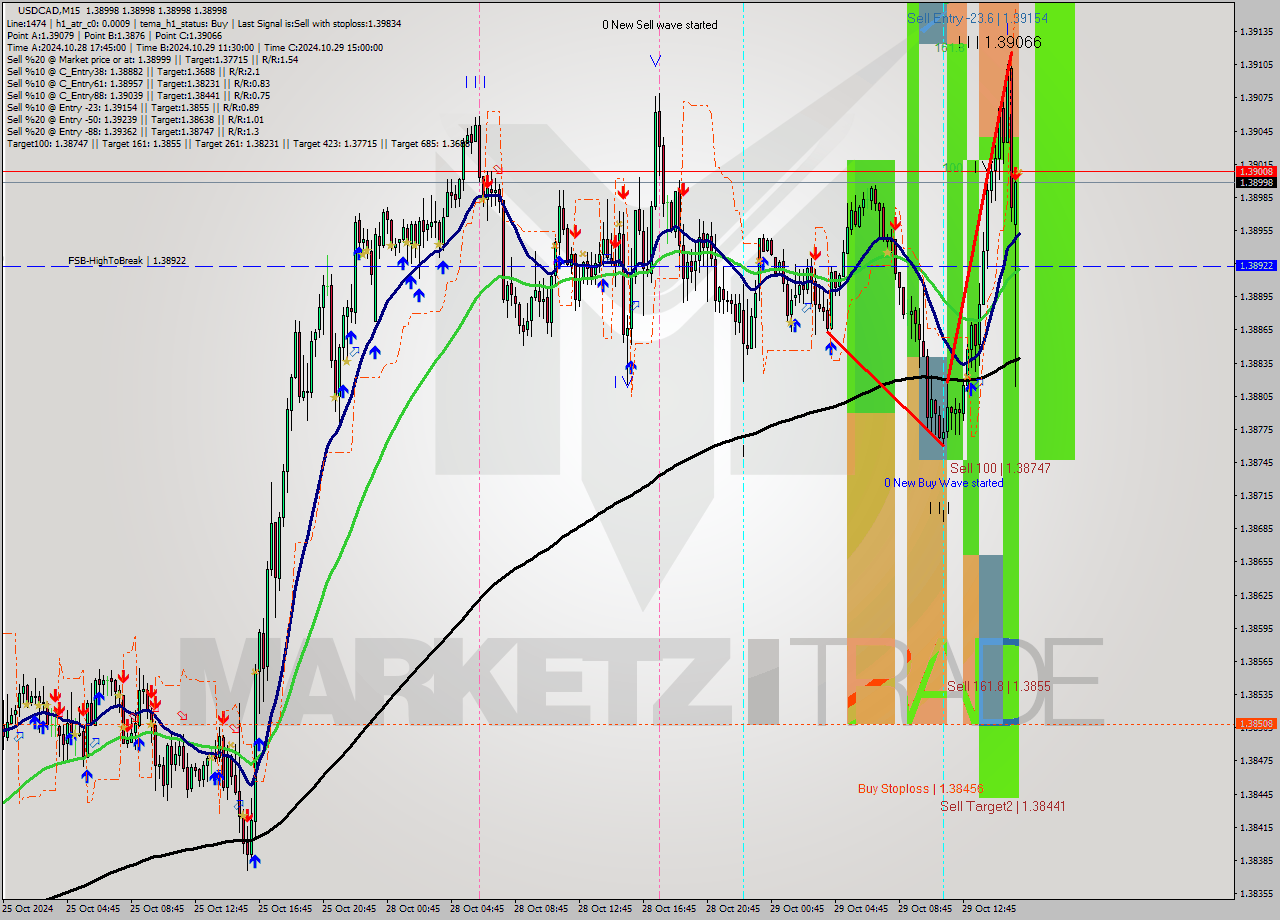Click '29 Oct 08:45' on the time axis
1280x920 pixels.
926,909
